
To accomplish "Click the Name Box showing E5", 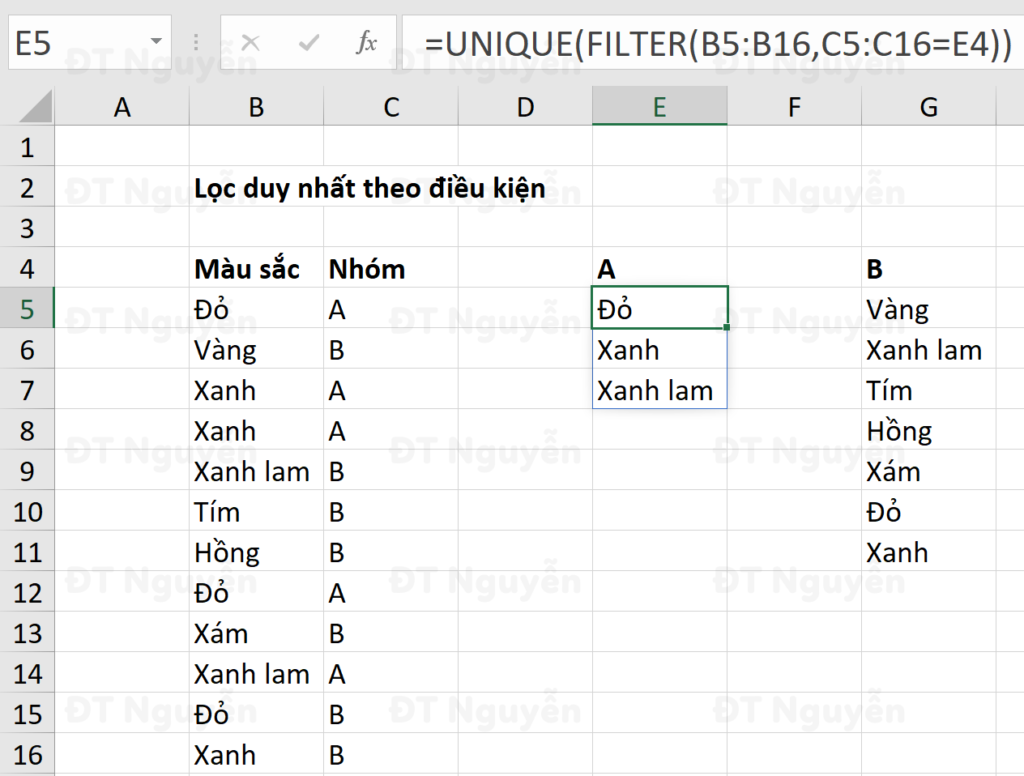I will pyautogui.click(x=89, y=42).
